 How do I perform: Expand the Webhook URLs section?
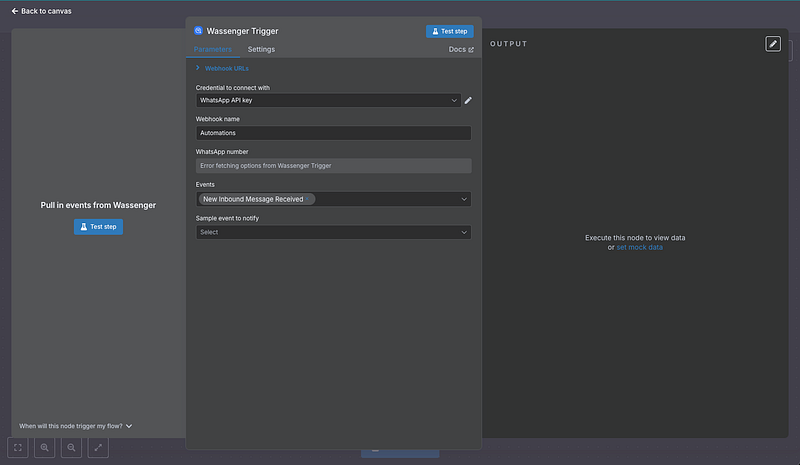coord(198,68)
